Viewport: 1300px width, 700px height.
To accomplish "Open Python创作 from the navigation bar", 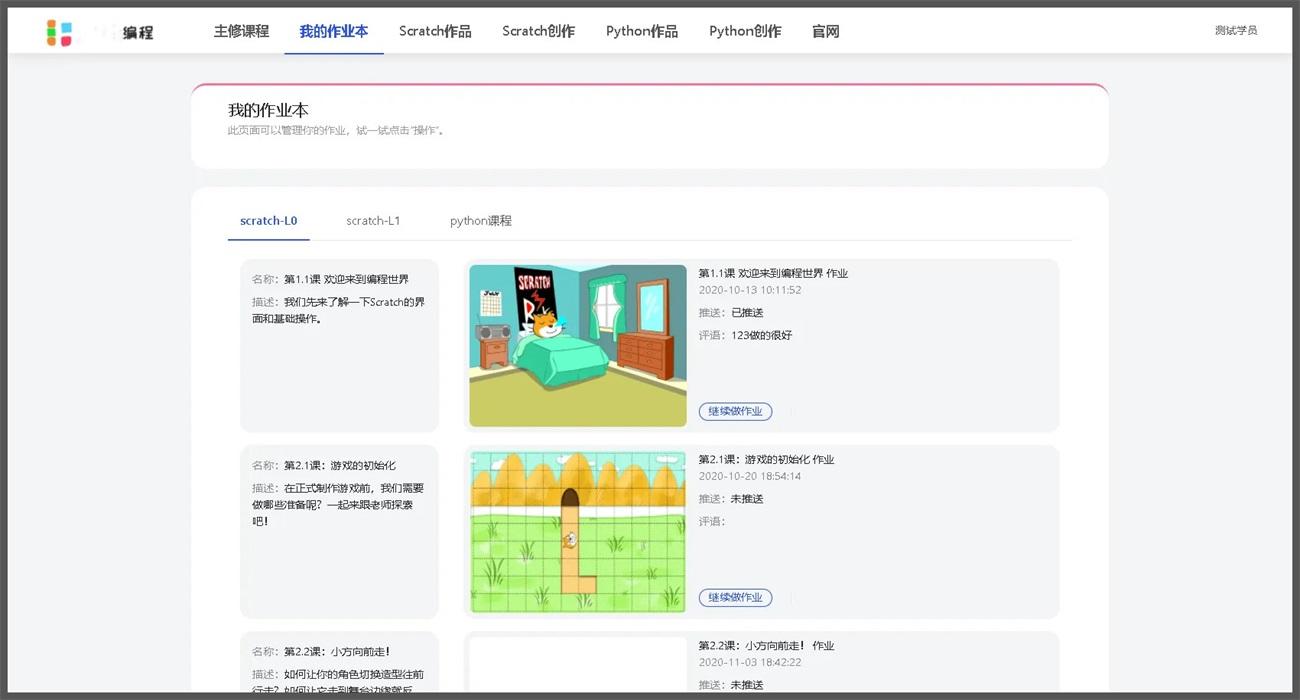I will 745,31.
